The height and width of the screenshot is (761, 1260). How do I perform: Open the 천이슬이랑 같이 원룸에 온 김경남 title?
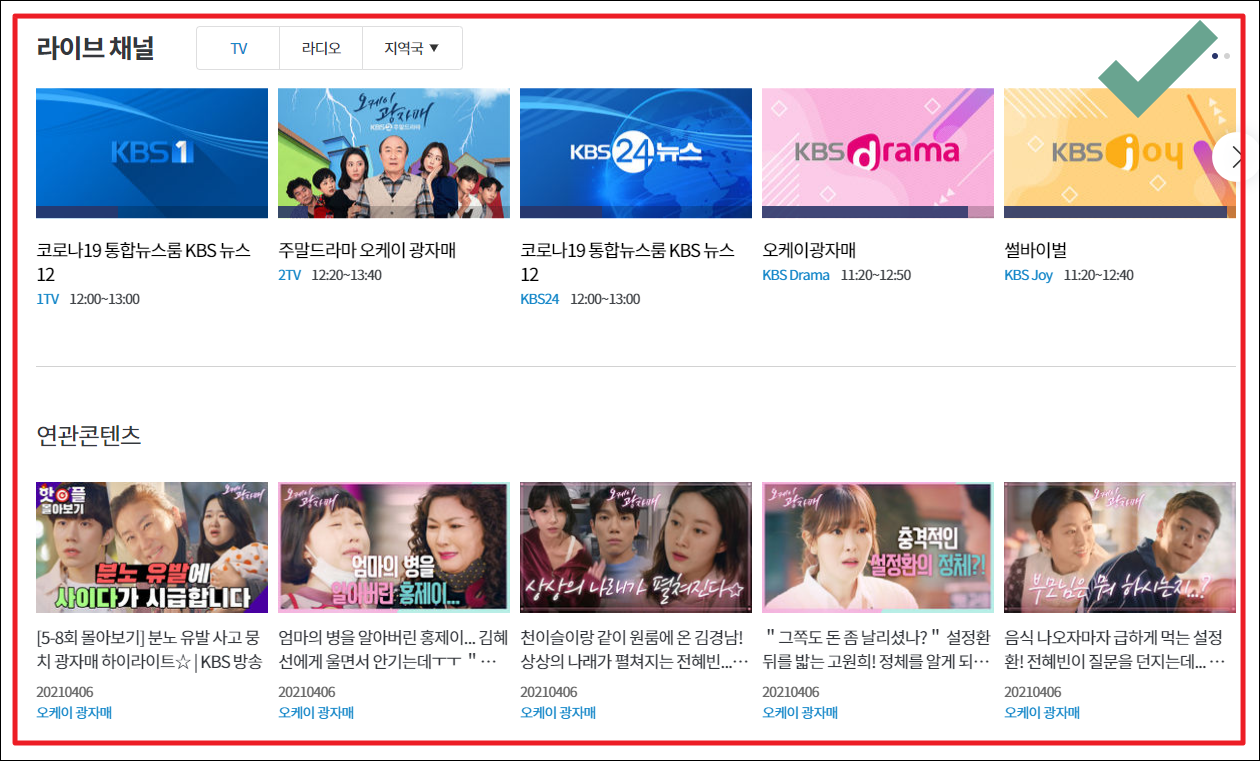pos(635,650)
